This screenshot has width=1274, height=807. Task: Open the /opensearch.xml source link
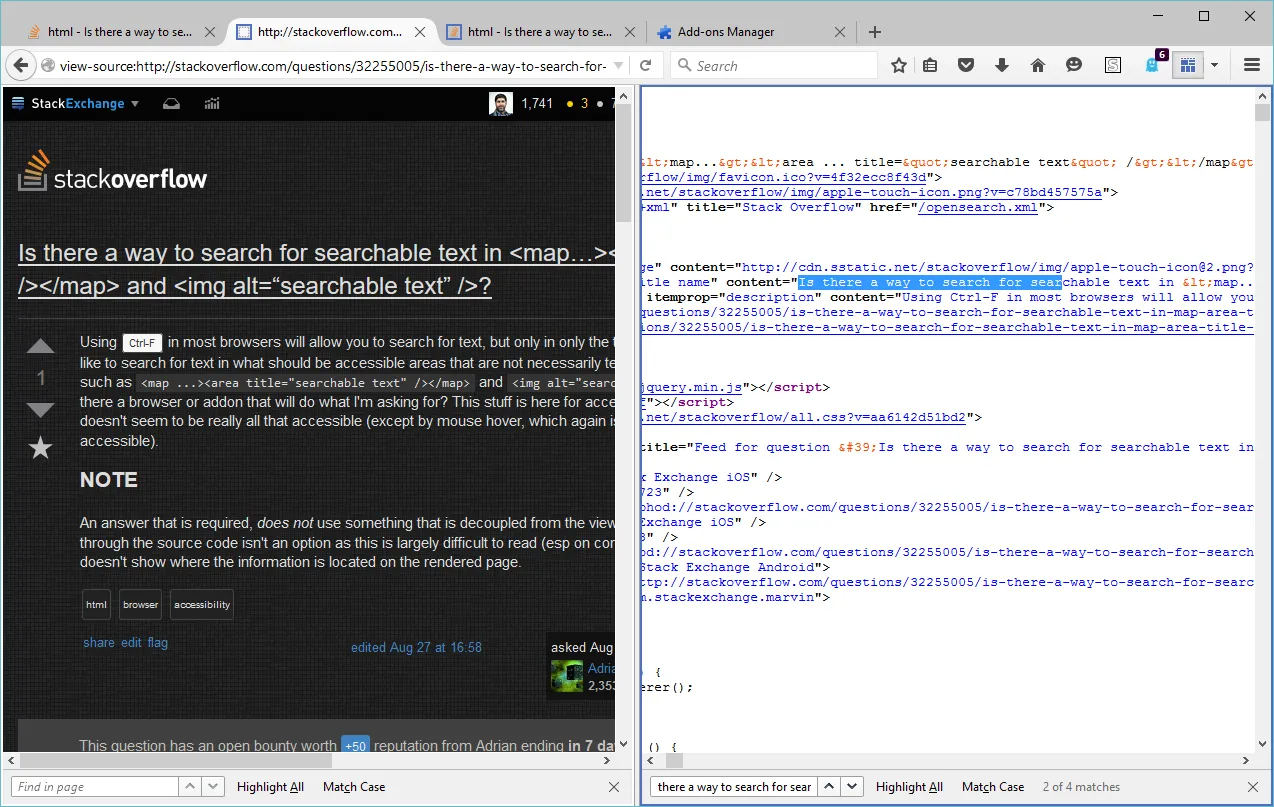978,208
